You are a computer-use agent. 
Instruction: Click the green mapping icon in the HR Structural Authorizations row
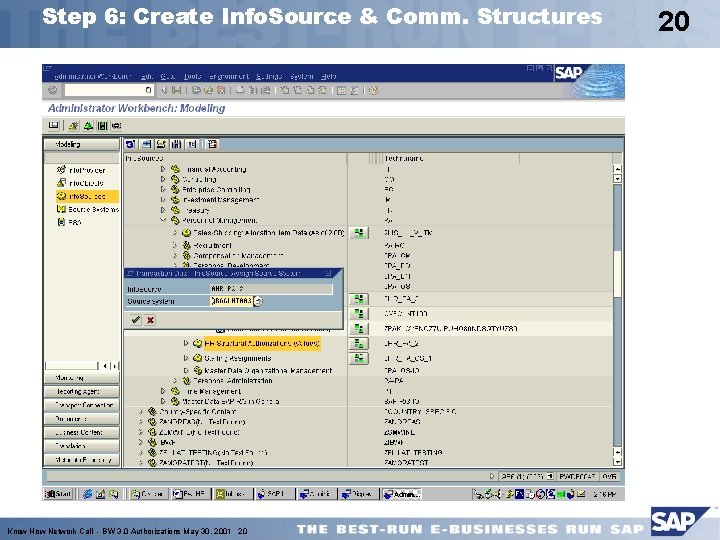tap(359, 343)
